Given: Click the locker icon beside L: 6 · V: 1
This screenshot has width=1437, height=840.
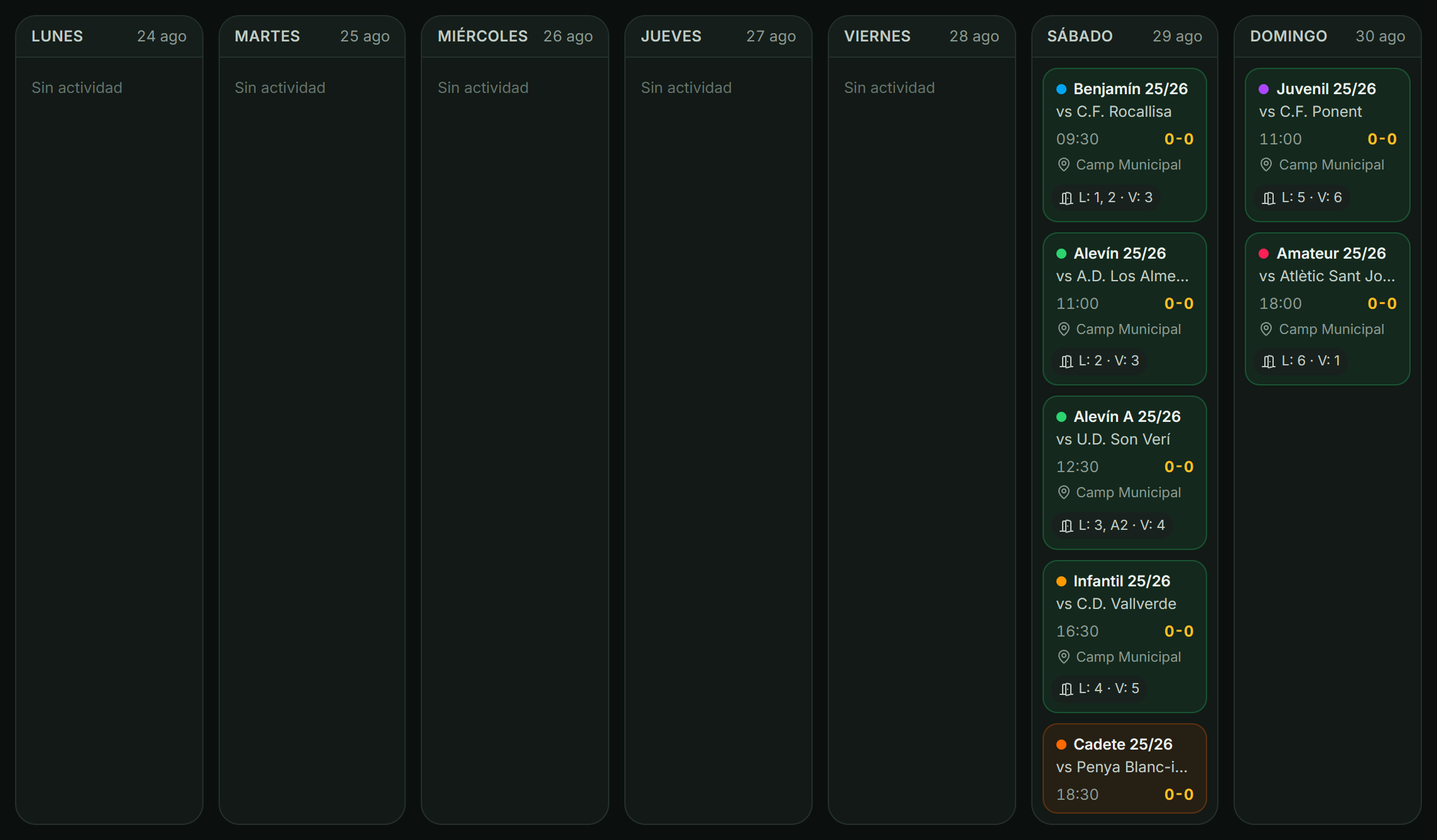Looking at the screenshot, I should point(1269,361).
